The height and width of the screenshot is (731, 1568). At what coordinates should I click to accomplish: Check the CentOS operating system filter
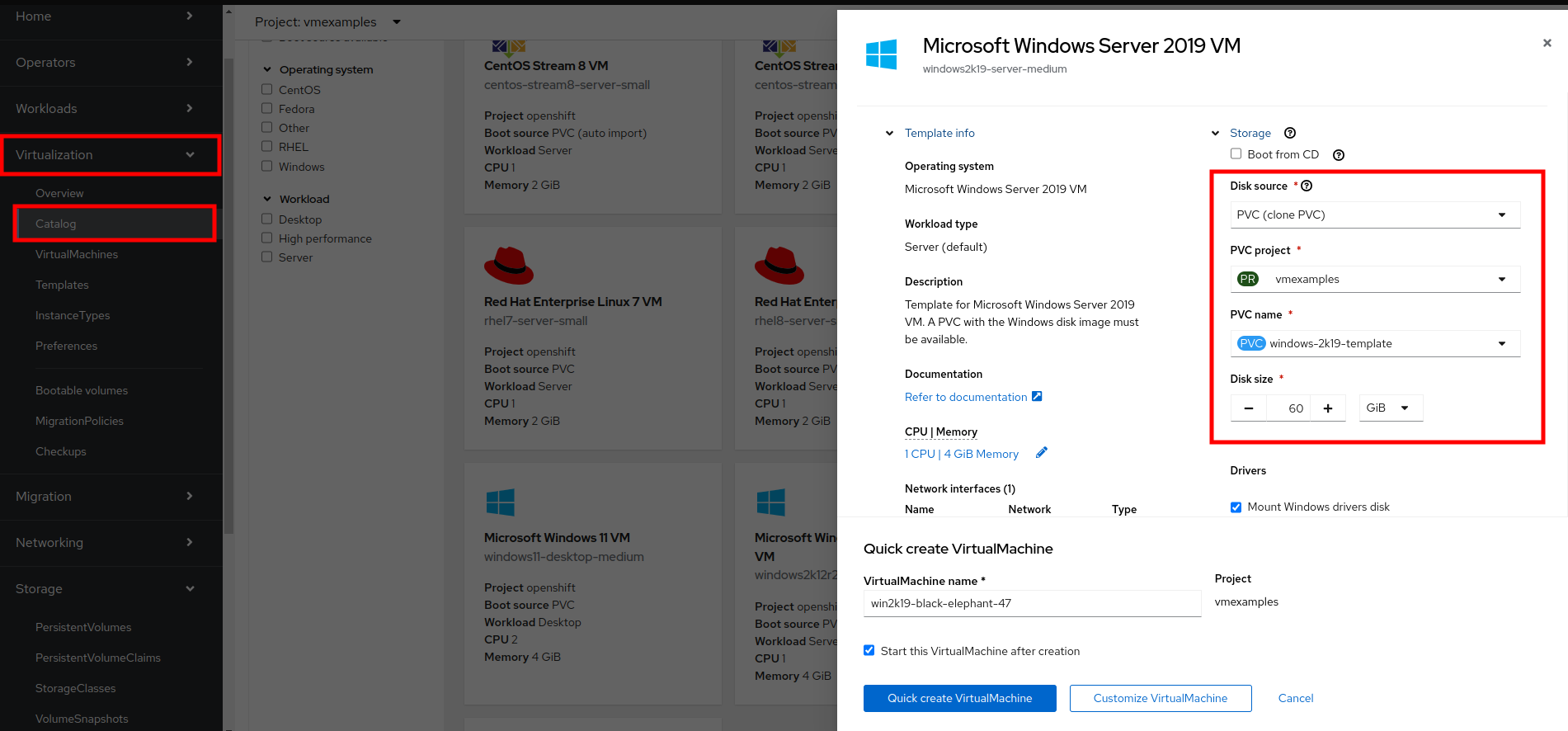(x=267, y=89)
